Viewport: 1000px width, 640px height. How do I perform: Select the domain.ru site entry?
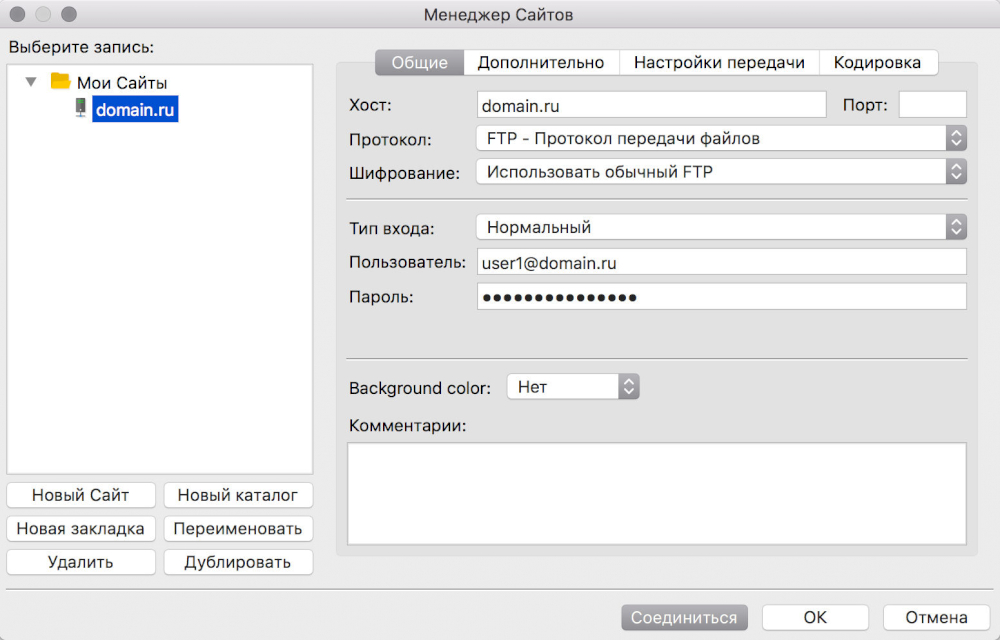point(136,110)
